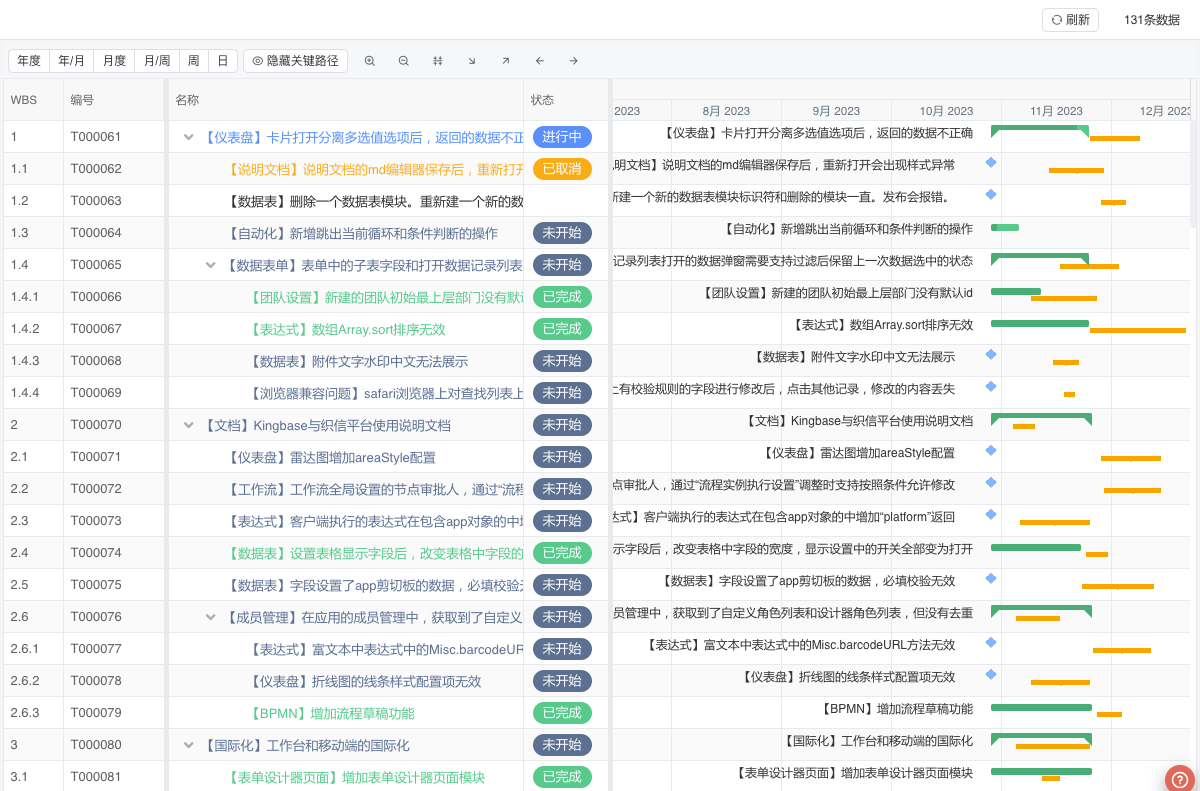1200x791 pixels.
Task: Select the 年度 time scale option
Action: [x=29, y=61]
